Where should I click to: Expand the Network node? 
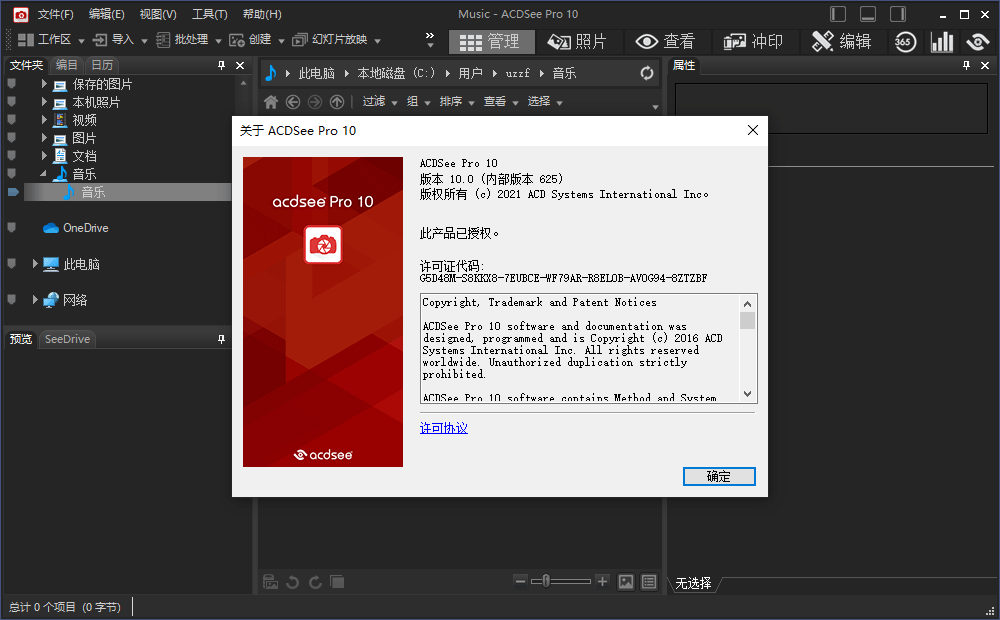coord(35,299)
